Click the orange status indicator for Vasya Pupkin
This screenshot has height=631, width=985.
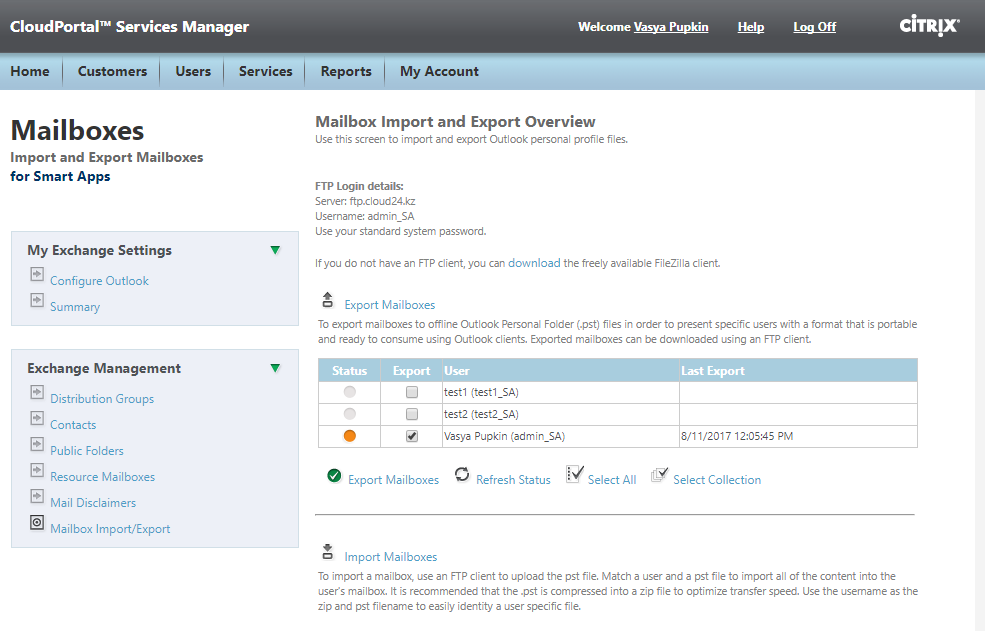click(349, 436)
